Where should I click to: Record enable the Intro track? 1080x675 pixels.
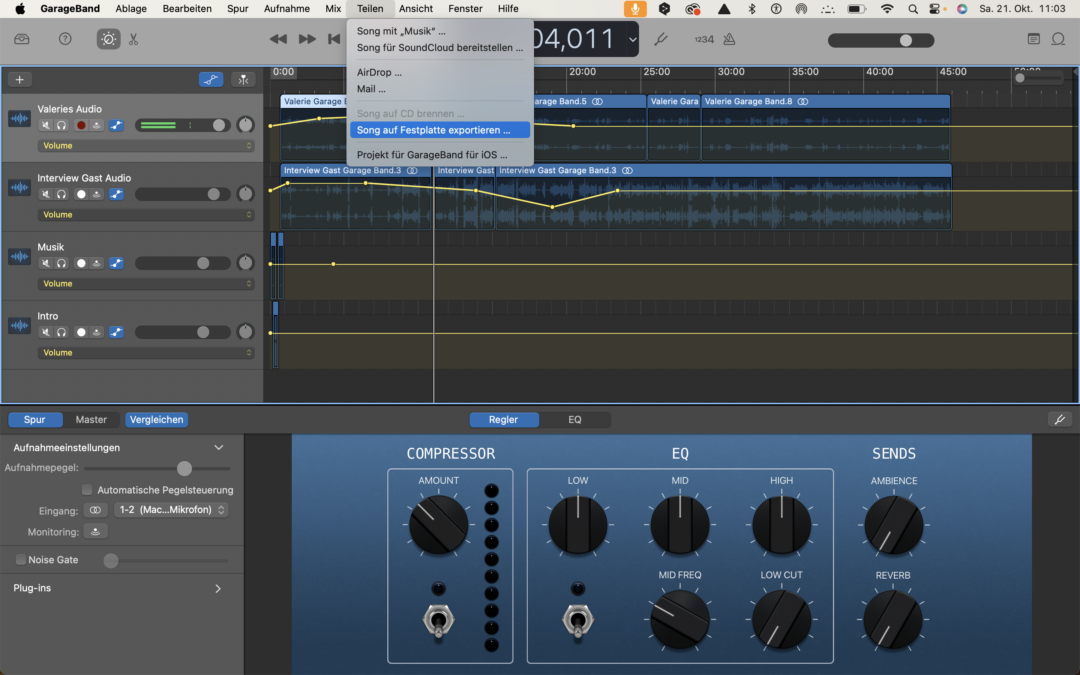81,332
